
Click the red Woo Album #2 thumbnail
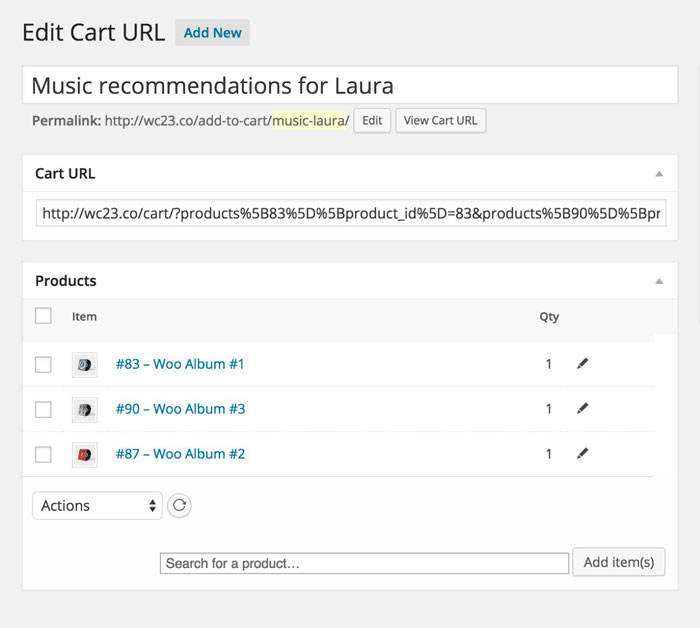click(85, 454)
